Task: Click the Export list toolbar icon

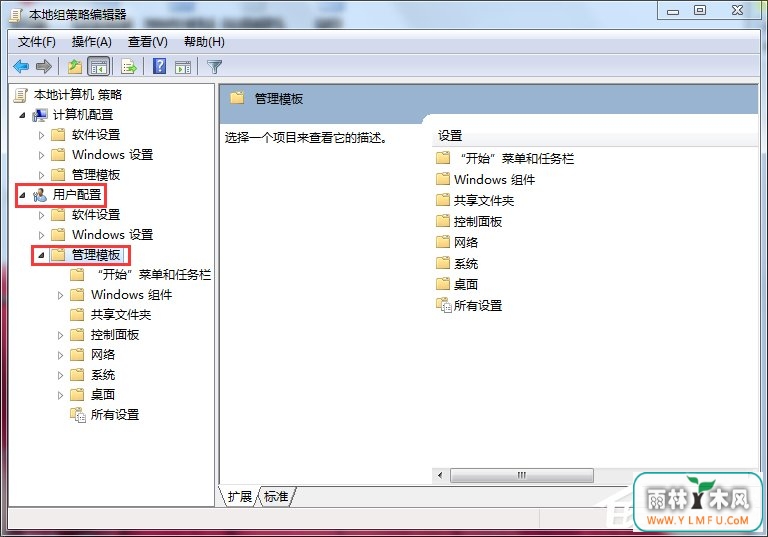Action: pyautogui.click(x=129, y=66)
